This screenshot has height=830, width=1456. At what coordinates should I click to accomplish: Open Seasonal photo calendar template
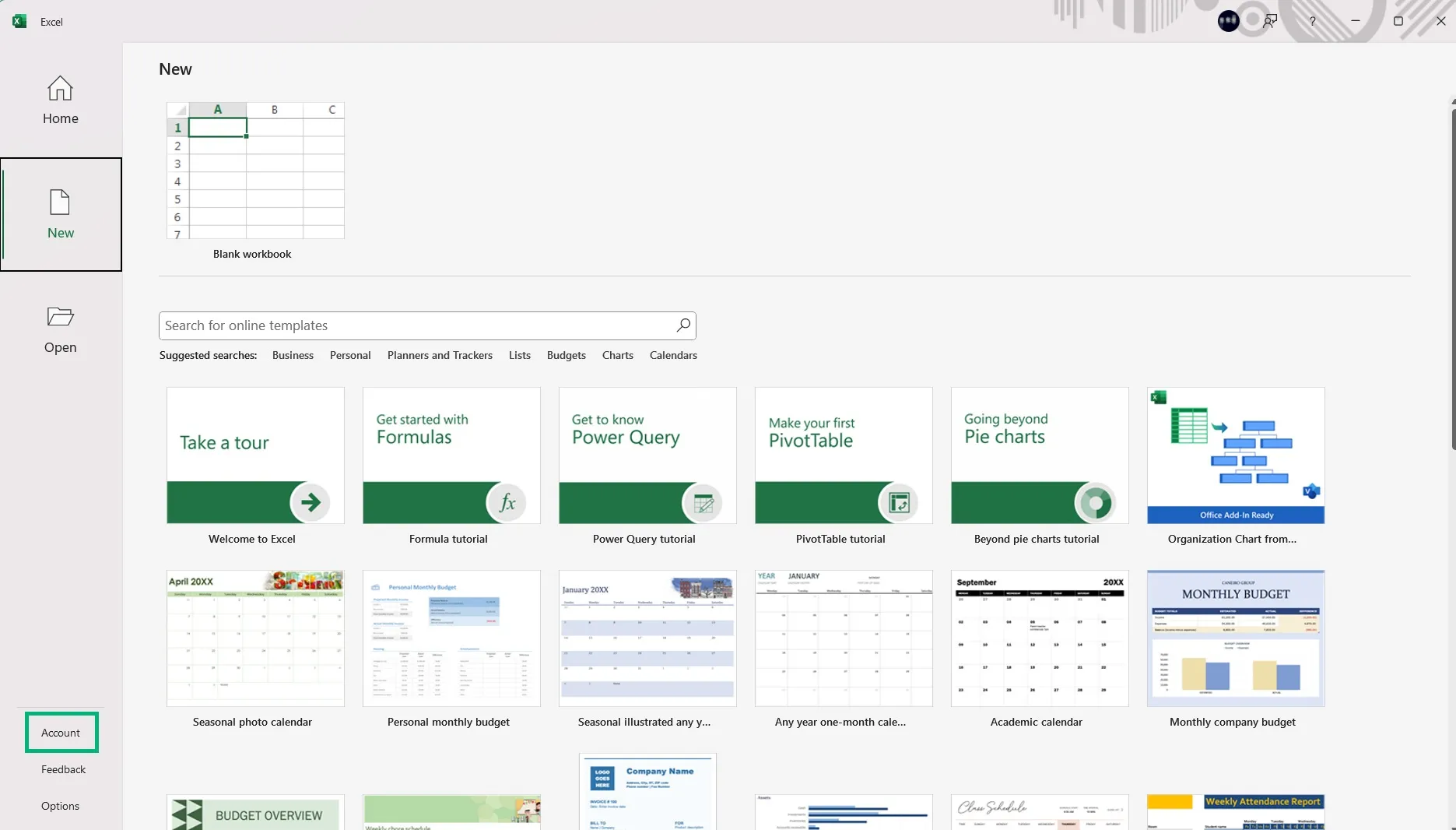click(255, 638)
